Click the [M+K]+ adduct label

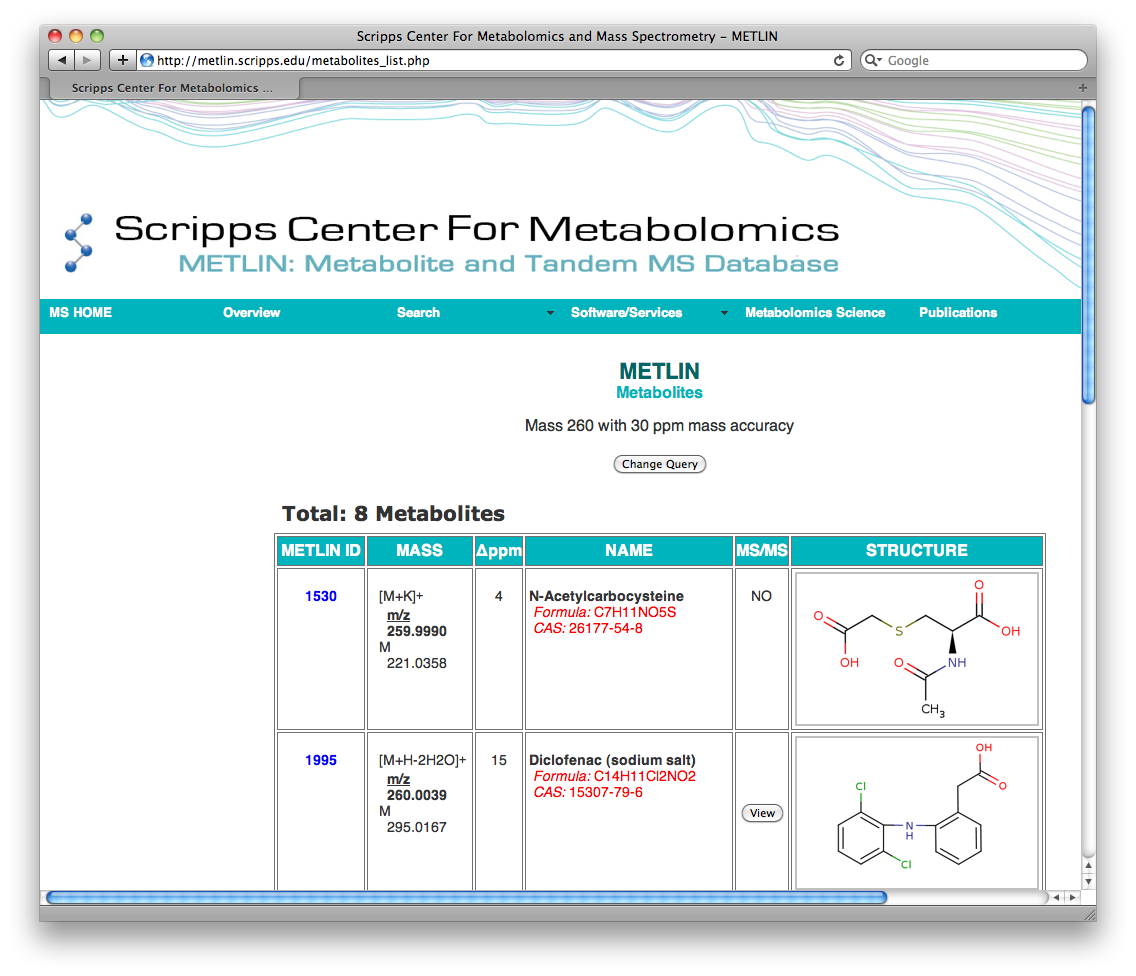click(401, 596)
